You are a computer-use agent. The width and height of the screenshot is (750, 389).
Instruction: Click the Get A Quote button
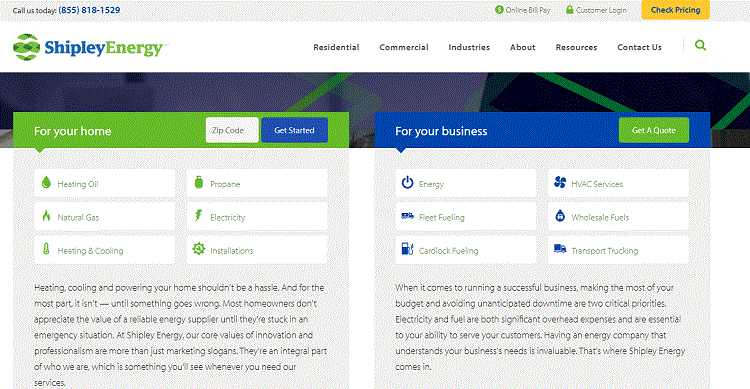654,130
